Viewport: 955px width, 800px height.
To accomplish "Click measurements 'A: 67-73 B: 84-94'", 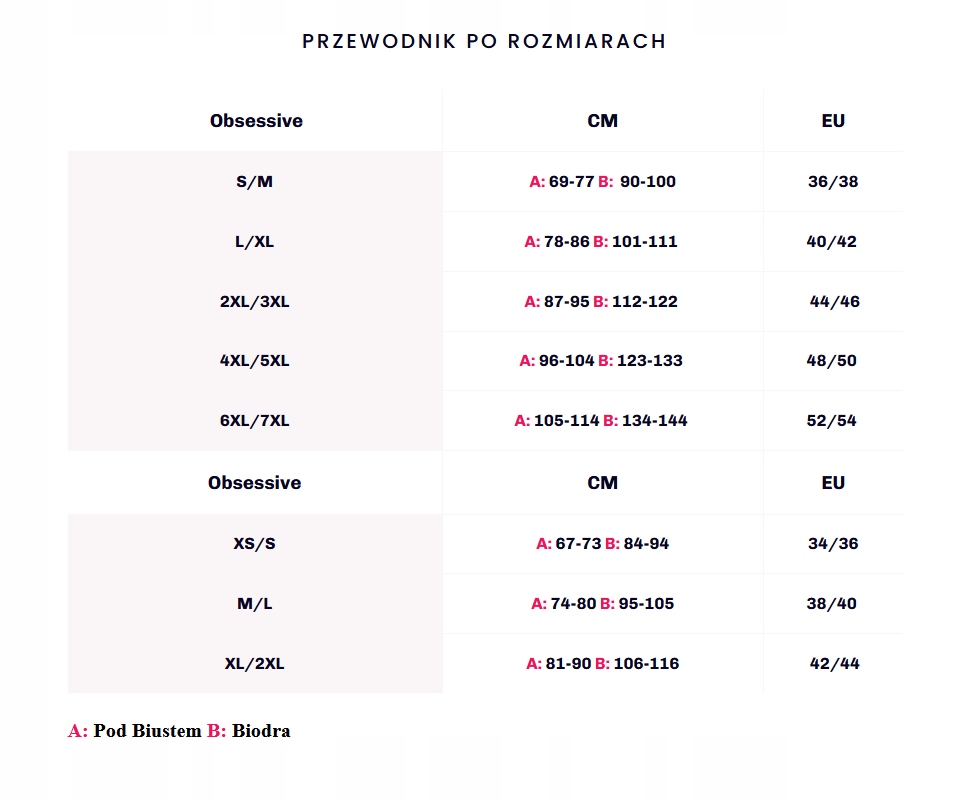I will tap(602, 544).
